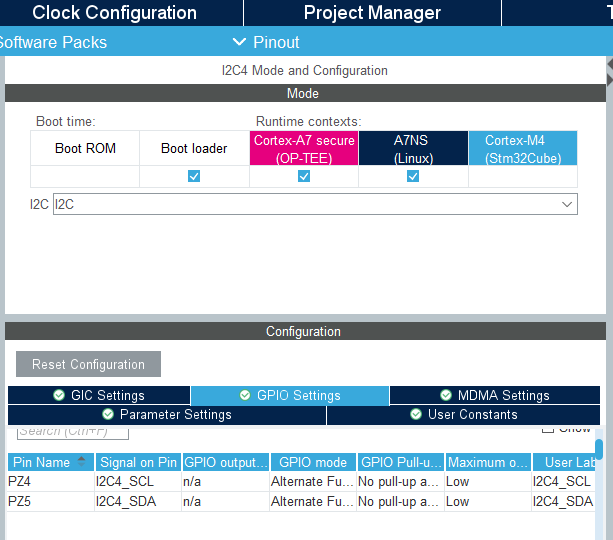The width and height of the screenshot is (613, 540).
Task: Toggle A7NS Linux checkbox
Action: click(413, 176)
